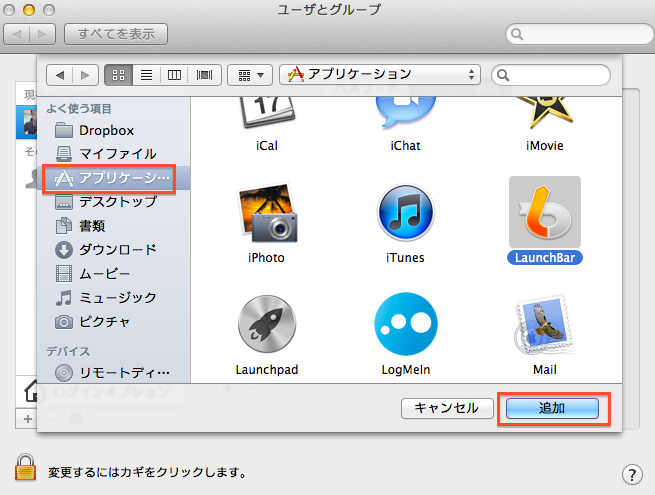
Task: Open ピクチャ in the sidebar
Action: [114, 322]
